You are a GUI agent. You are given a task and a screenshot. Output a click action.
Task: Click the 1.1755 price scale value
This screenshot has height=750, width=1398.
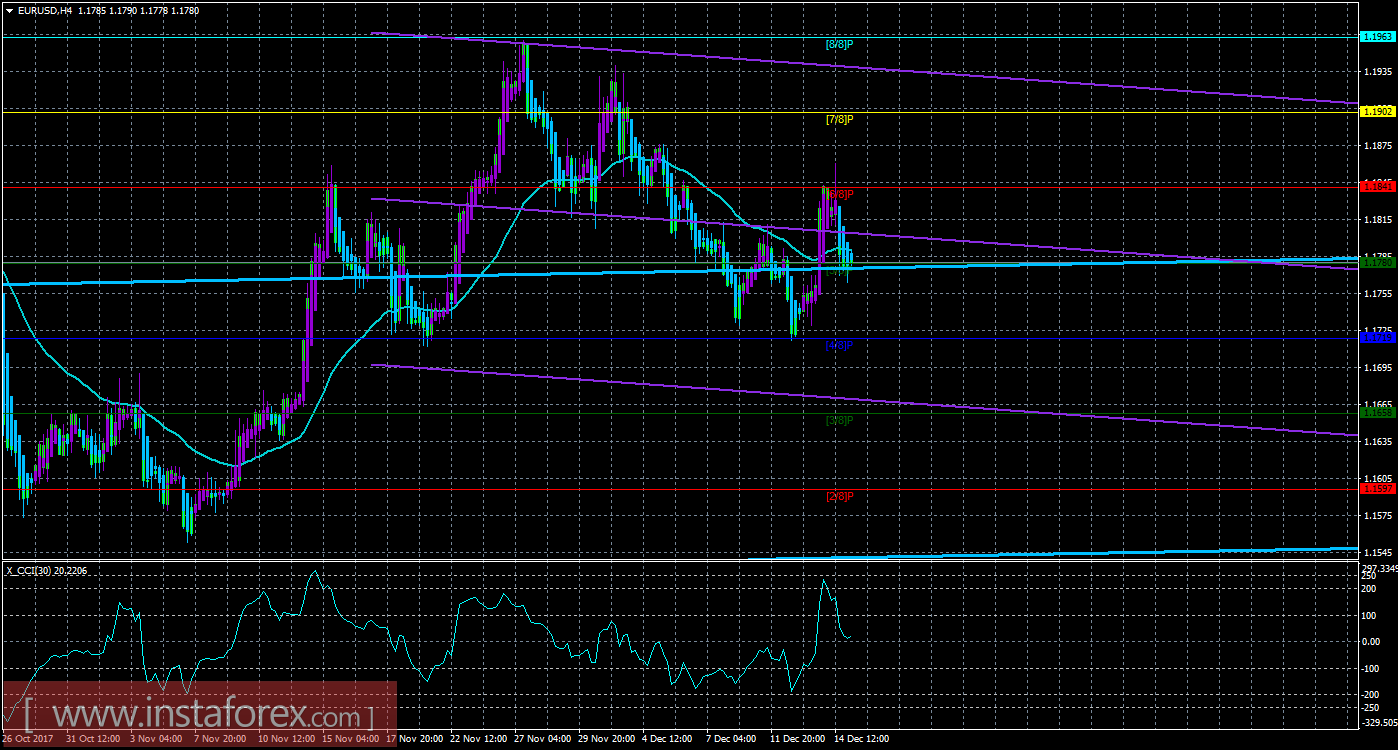1377,294
